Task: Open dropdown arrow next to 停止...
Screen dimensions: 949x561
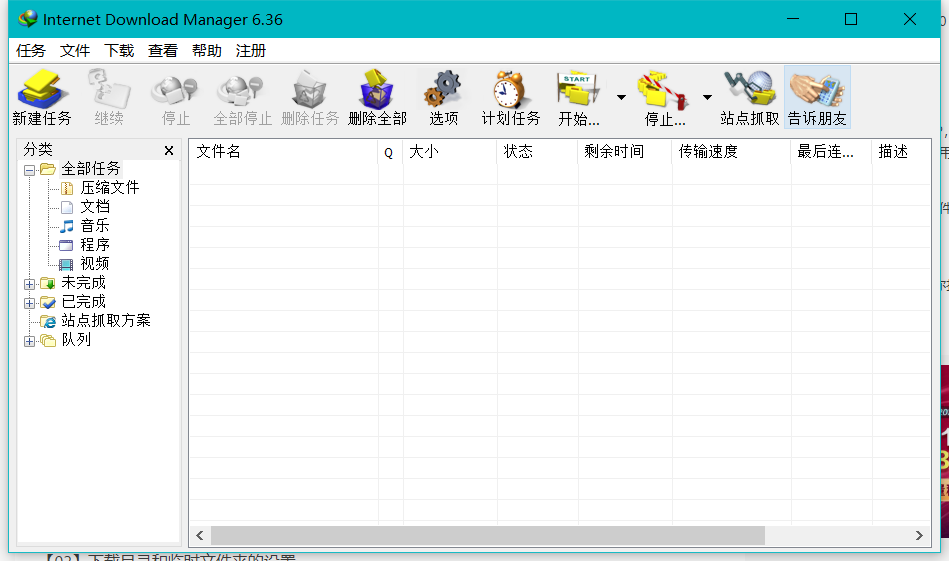Action: pyautogui.click(x=707, y=97)
